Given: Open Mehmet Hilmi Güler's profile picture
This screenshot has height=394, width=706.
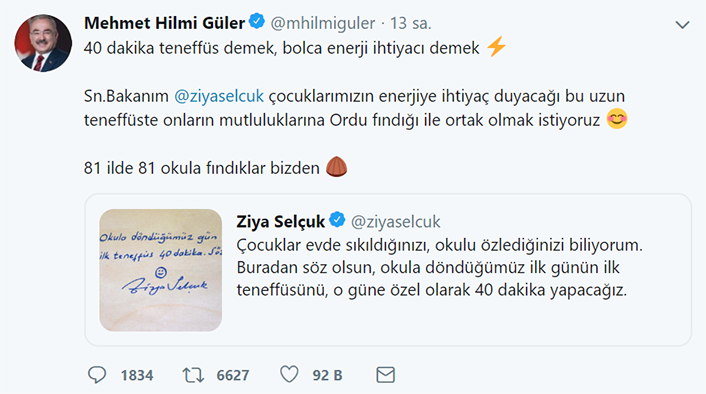Looking at the screenshot, I should coord(43,43).
